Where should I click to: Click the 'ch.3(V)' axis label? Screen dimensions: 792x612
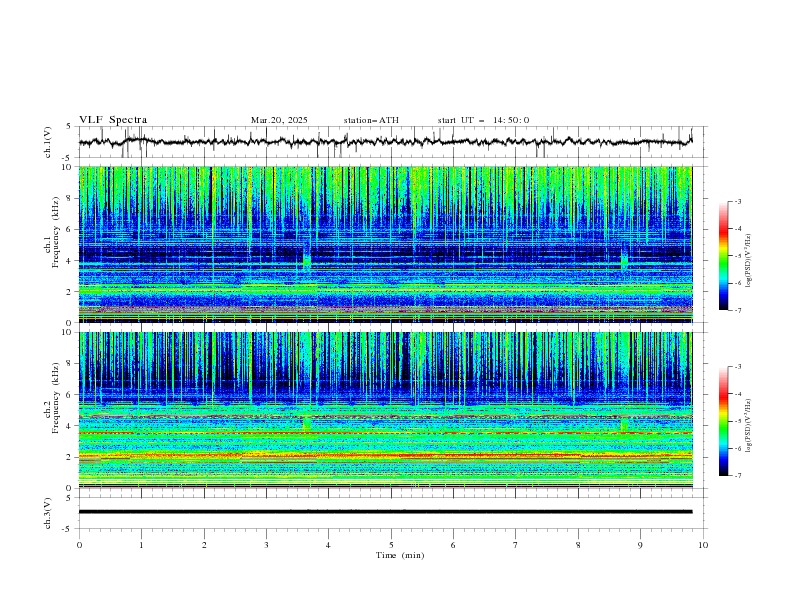pos(48,513)
